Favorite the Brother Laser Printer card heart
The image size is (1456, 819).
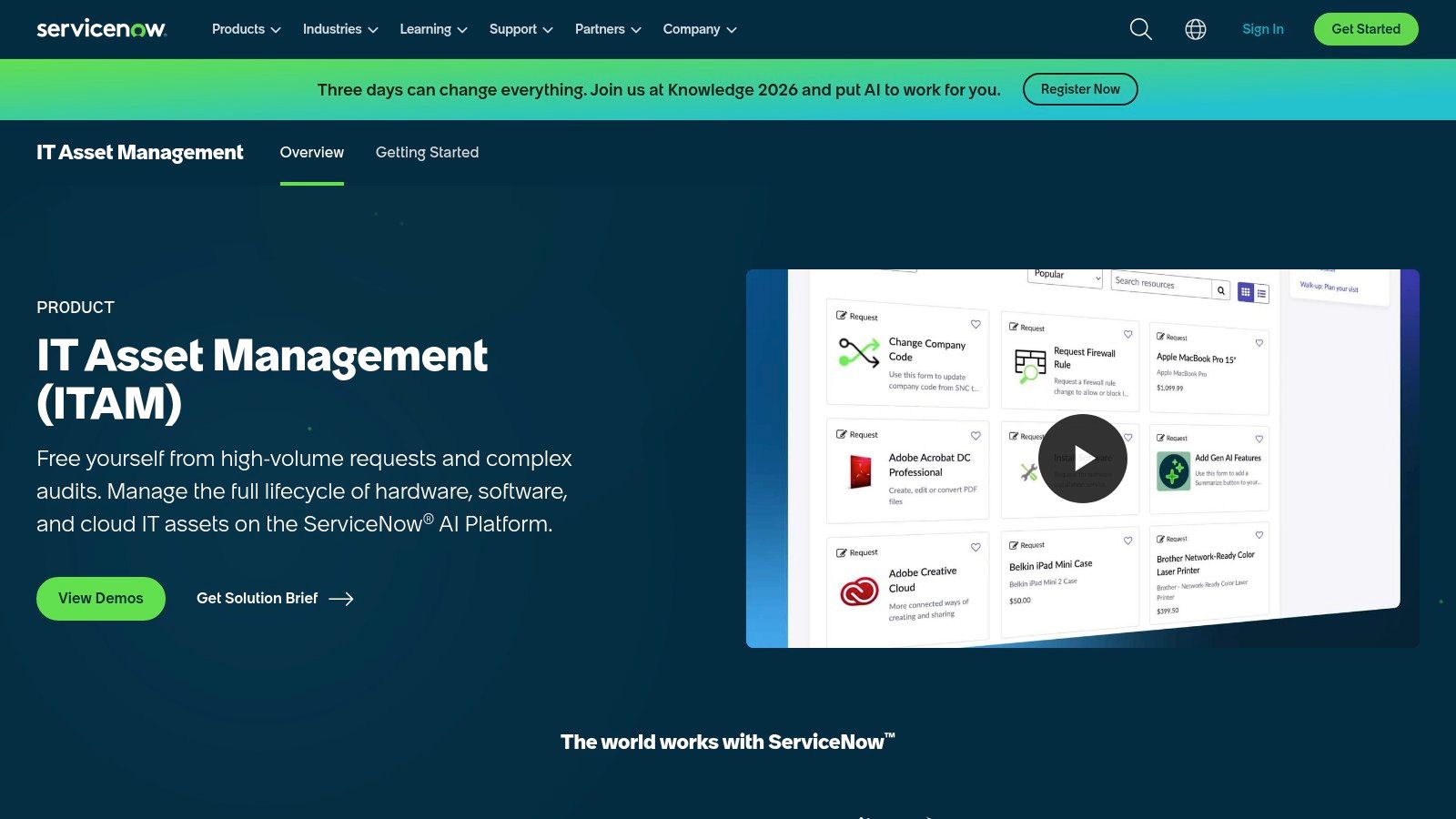(x=1259, y=535)
